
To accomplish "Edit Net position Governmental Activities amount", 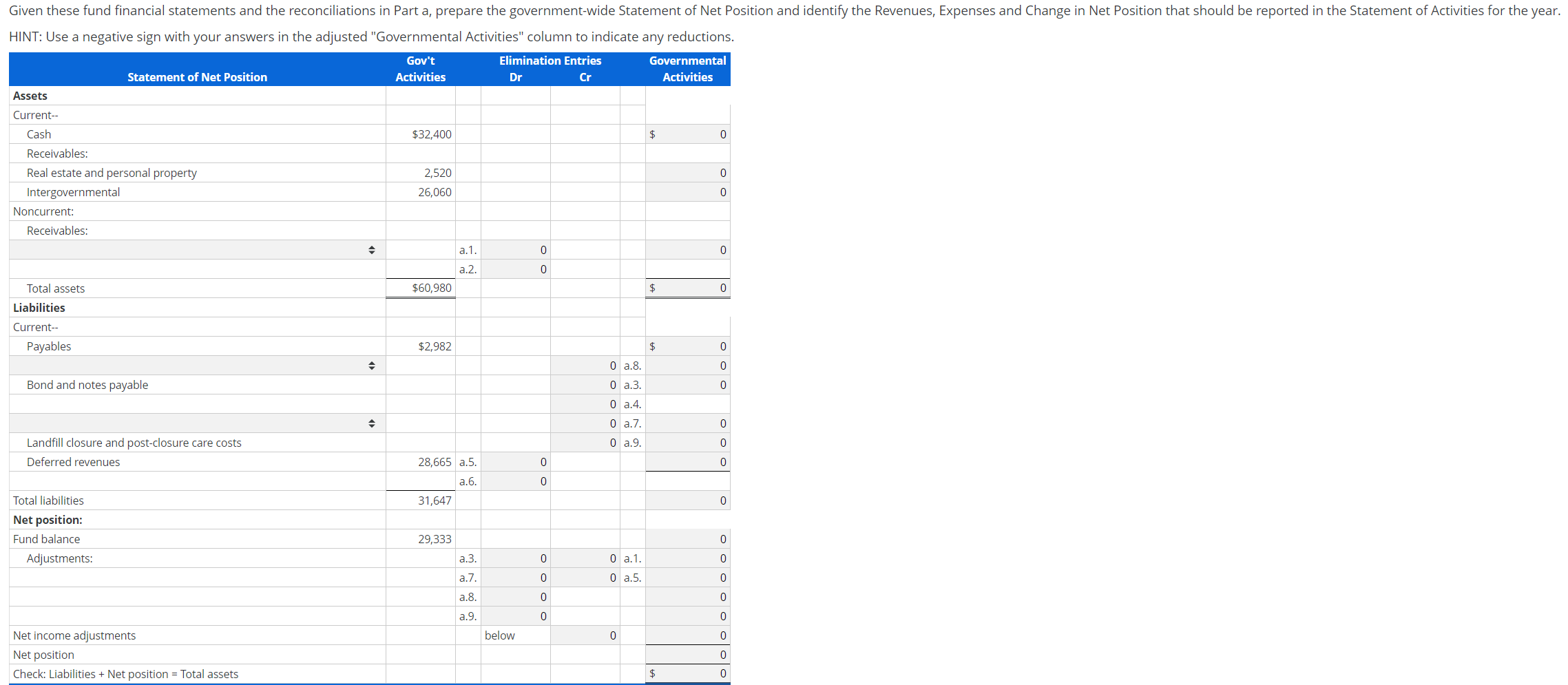I will (x=687, y=655).
